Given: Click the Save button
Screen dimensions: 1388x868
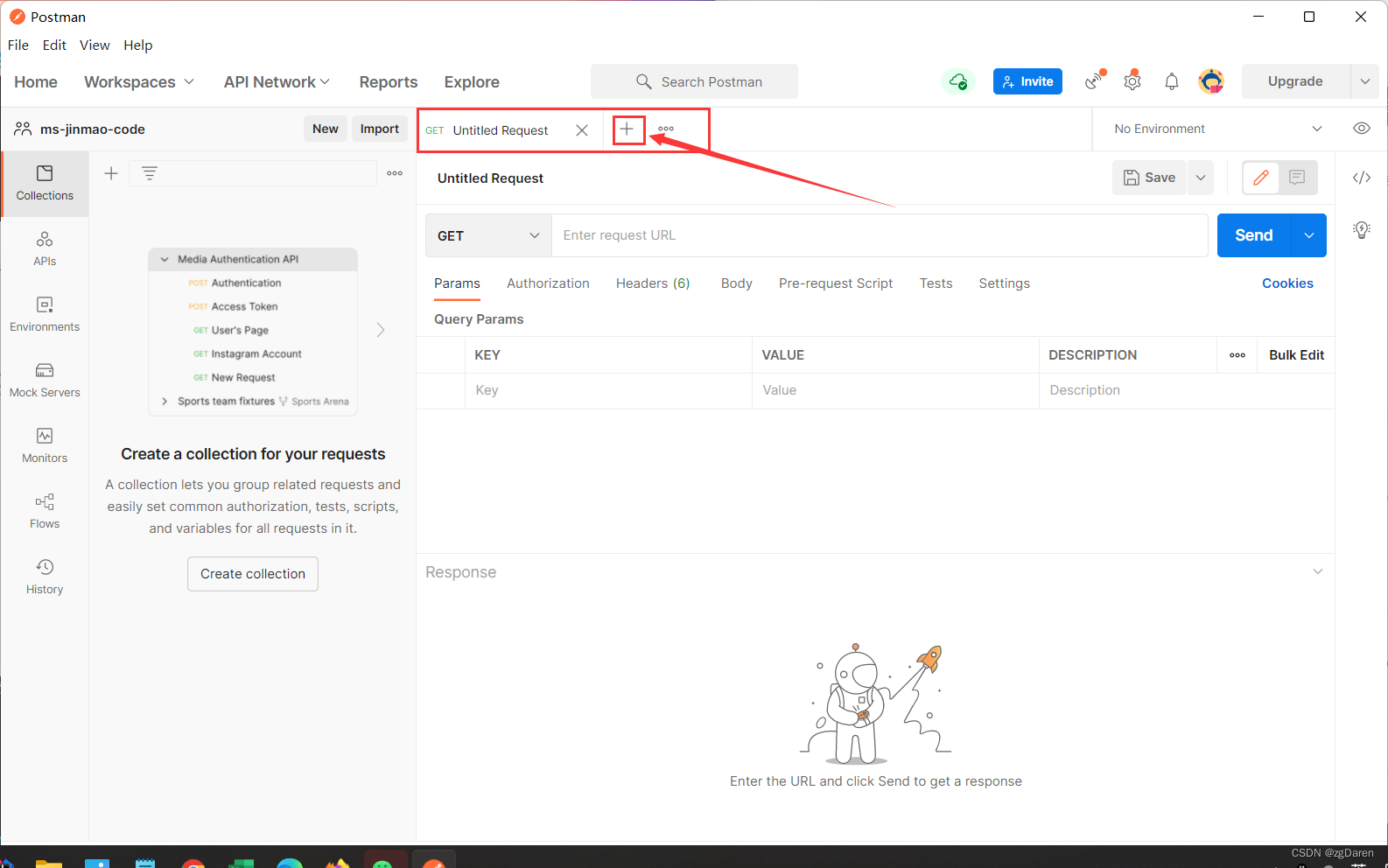Looking at the screenshot, I should click(x=1150, y=178).
